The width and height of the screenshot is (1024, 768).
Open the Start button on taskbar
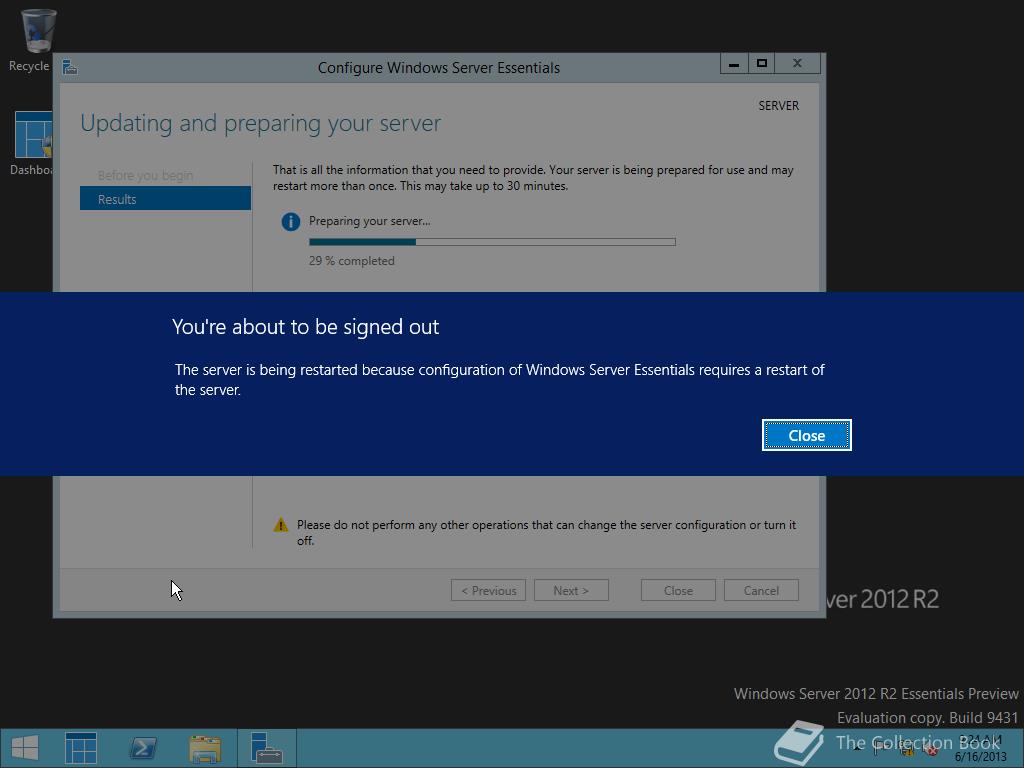[x=25, y=748]
